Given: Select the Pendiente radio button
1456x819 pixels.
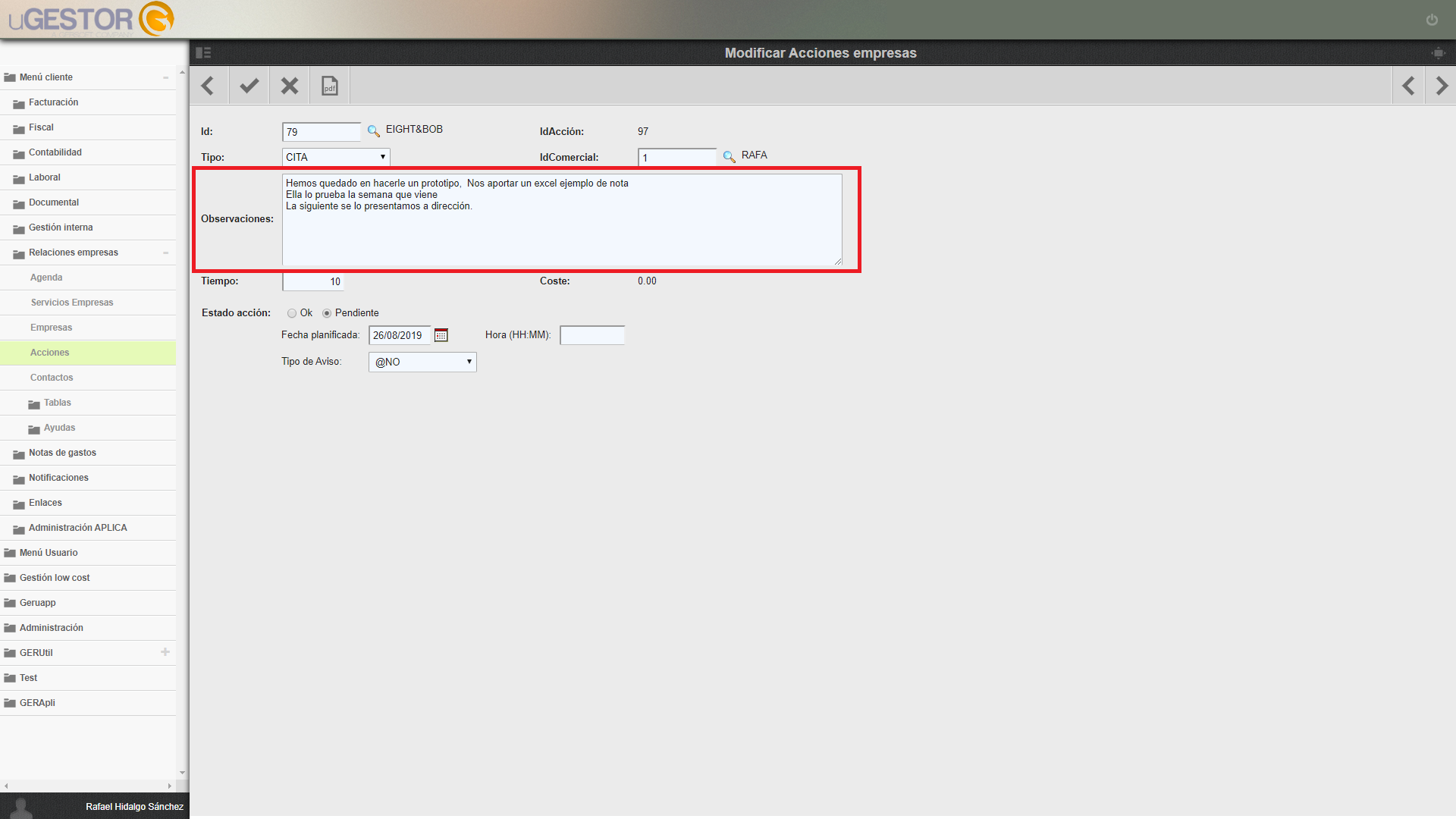Looking at the screenshot, I should coord(327,313).
